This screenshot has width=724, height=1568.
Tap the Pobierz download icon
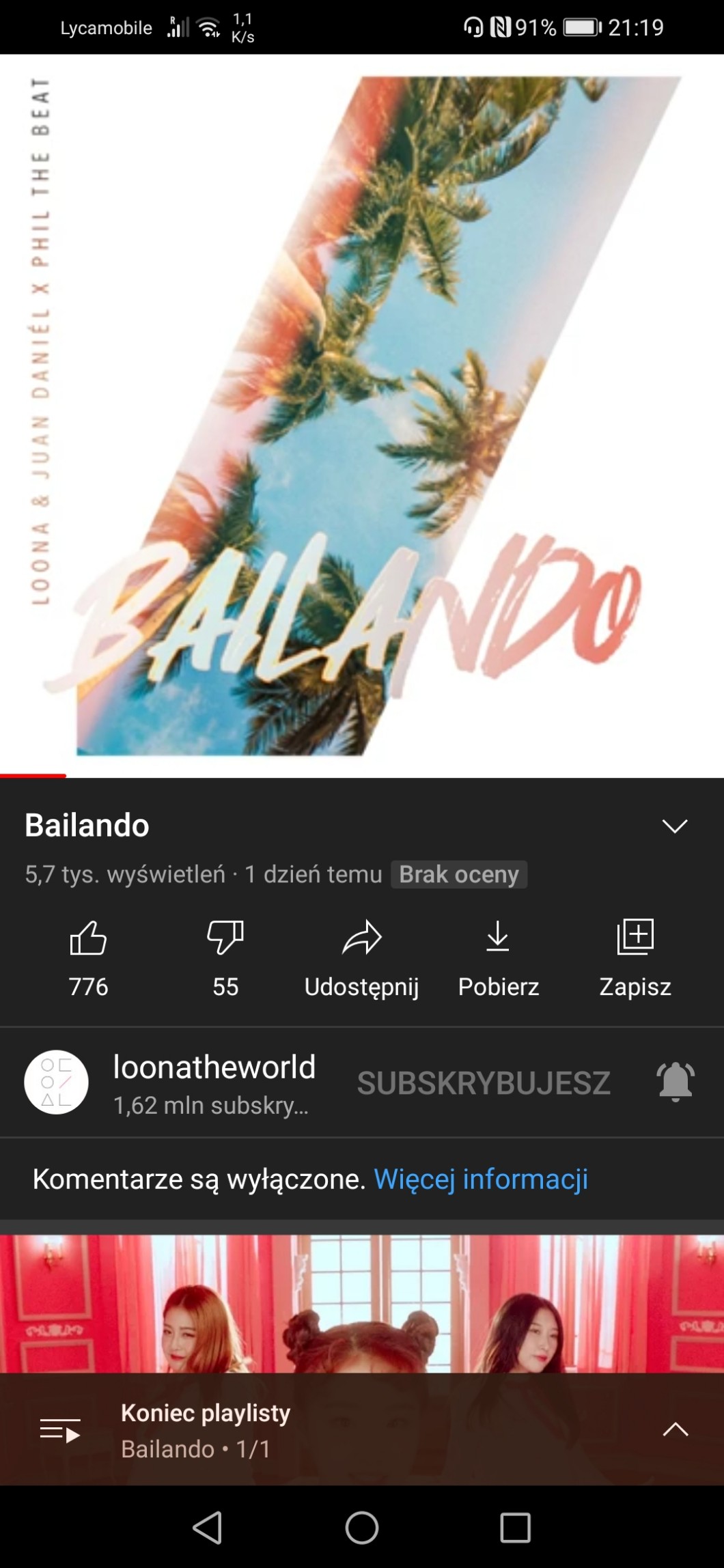(498, 936)
